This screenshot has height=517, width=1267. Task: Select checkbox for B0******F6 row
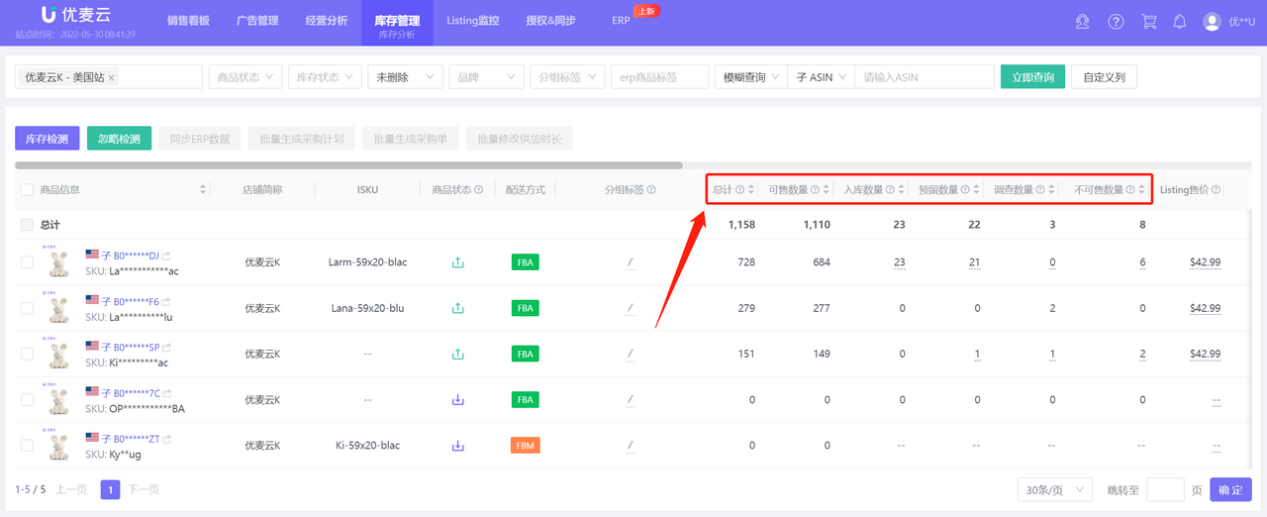[x=27, y=308]
